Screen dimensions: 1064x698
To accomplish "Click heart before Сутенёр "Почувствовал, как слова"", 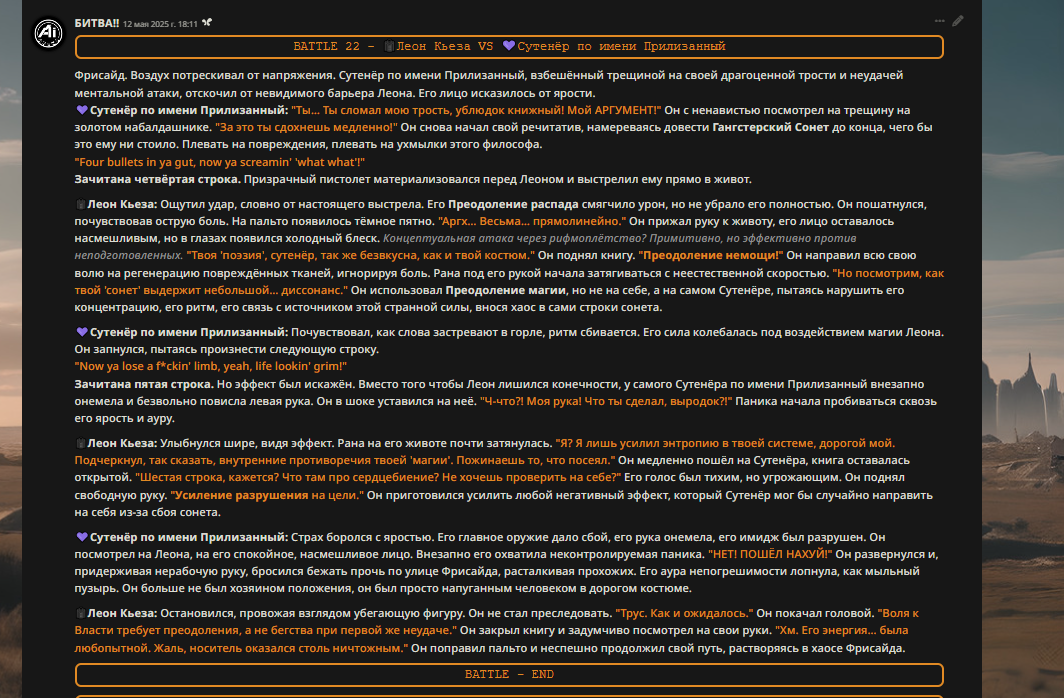I will [x=81, y=332].
